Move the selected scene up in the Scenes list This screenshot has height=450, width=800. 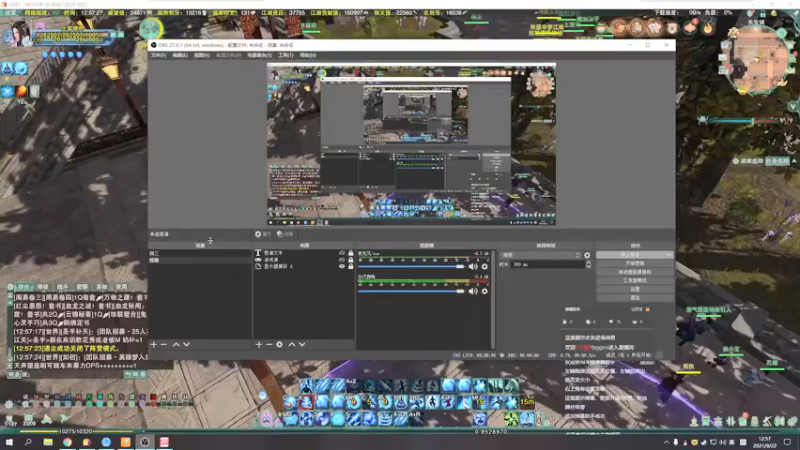pyautogui.click(x=176, y=344)
